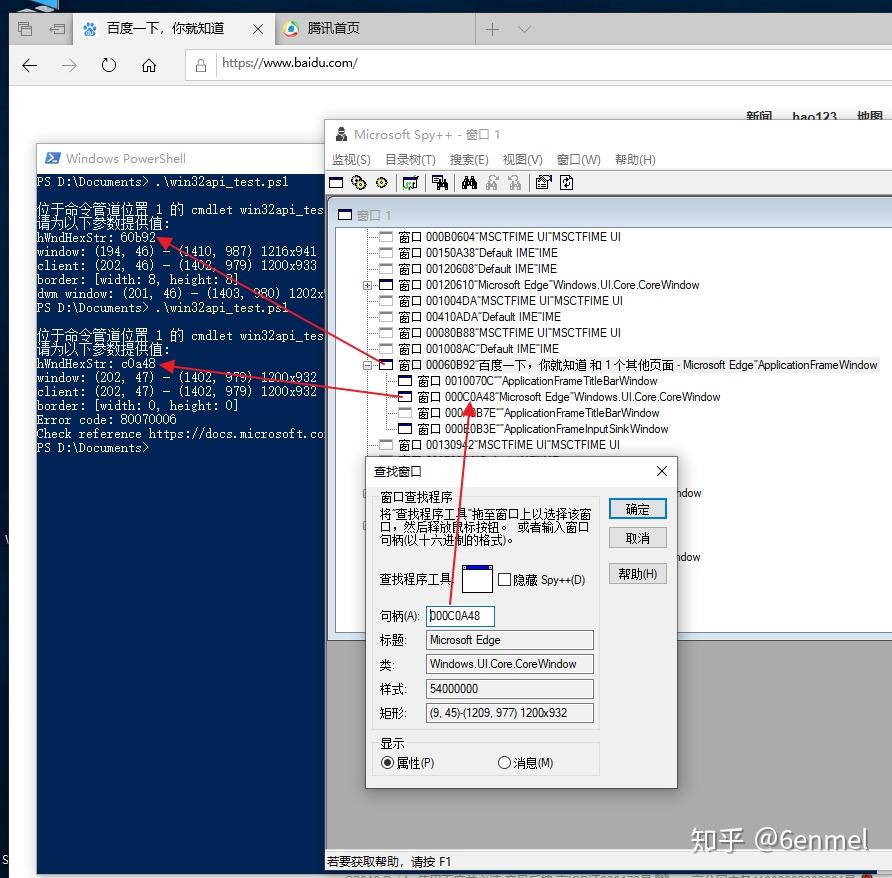Screen dimensions: 892x878
Task: Collapse the Microsoft Edge ApplicationFrameWindow node
Action: [369, 364]
